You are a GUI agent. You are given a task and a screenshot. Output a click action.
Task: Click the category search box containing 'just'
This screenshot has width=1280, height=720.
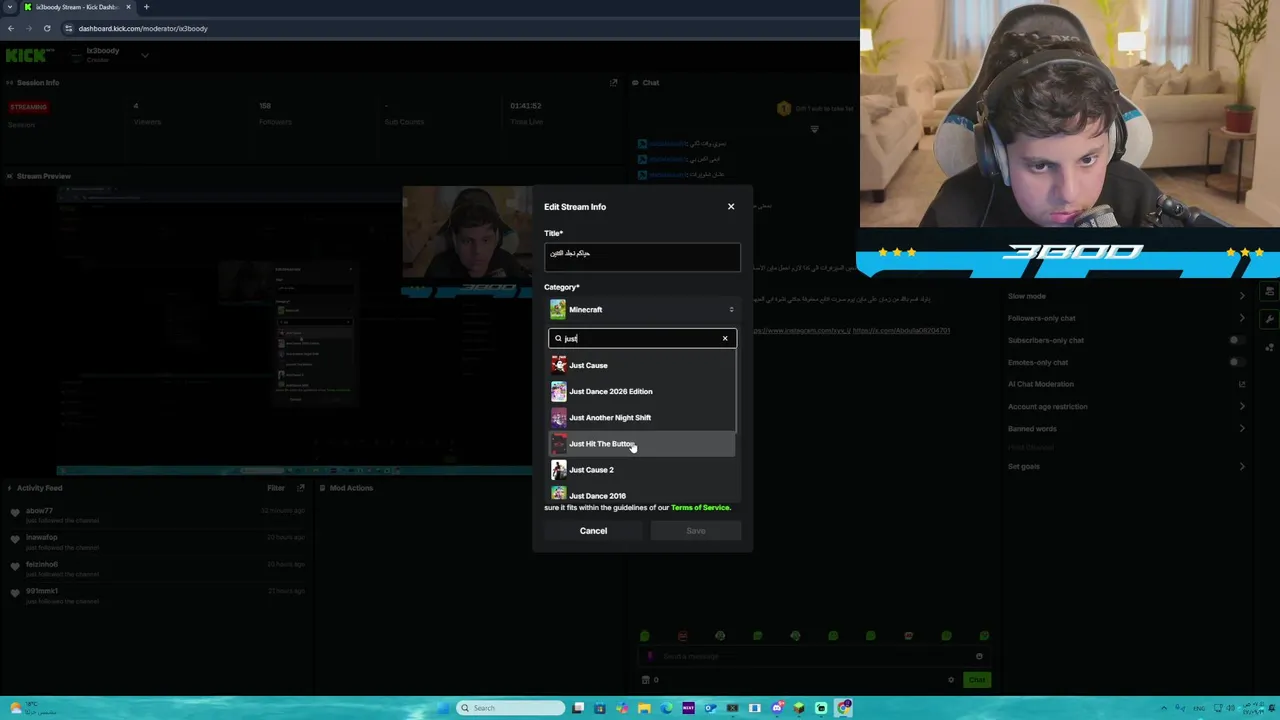click(x=642, y=338)
